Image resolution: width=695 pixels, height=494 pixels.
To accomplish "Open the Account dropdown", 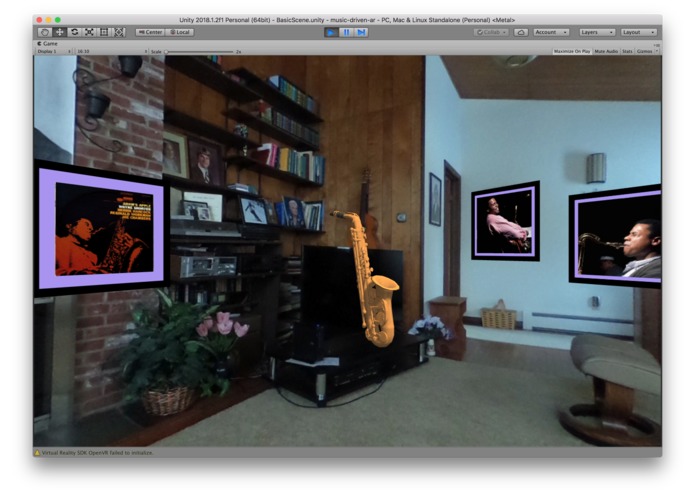I will click(x=551, y=32).
